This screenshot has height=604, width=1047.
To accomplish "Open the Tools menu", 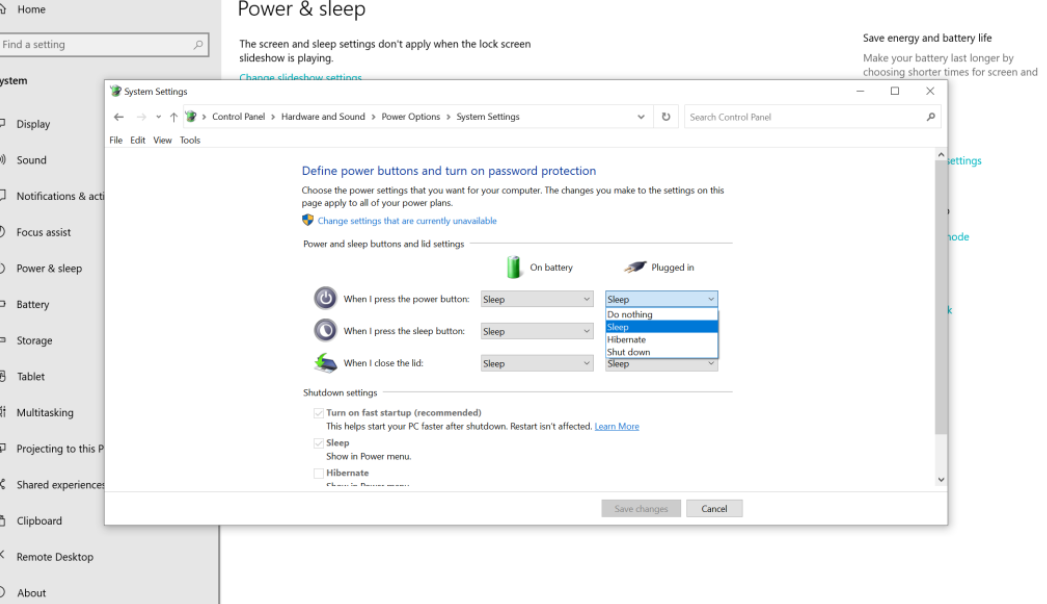I will pos(190,141).
